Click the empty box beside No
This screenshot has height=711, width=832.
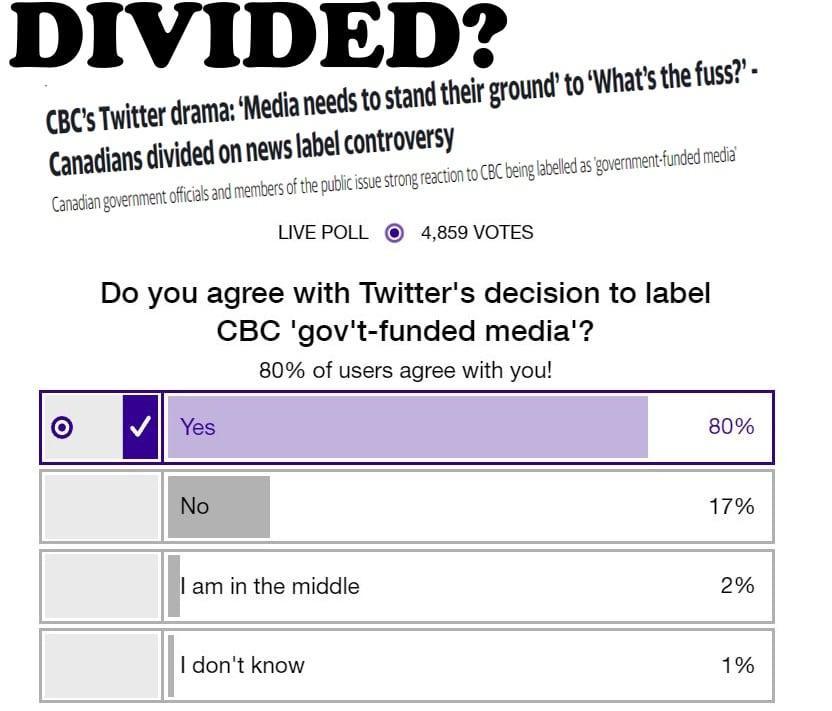[x=102, y=507]
